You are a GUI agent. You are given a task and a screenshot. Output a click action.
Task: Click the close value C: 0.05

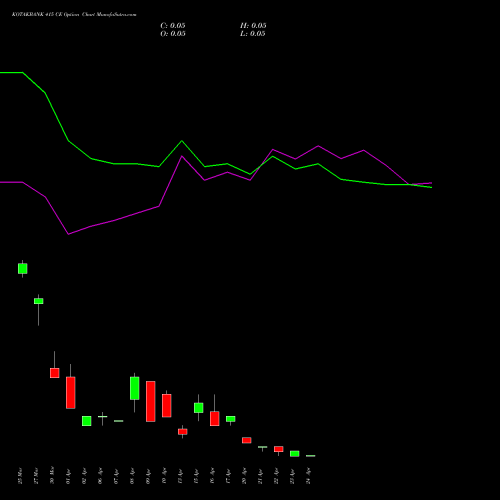[173, 26]
